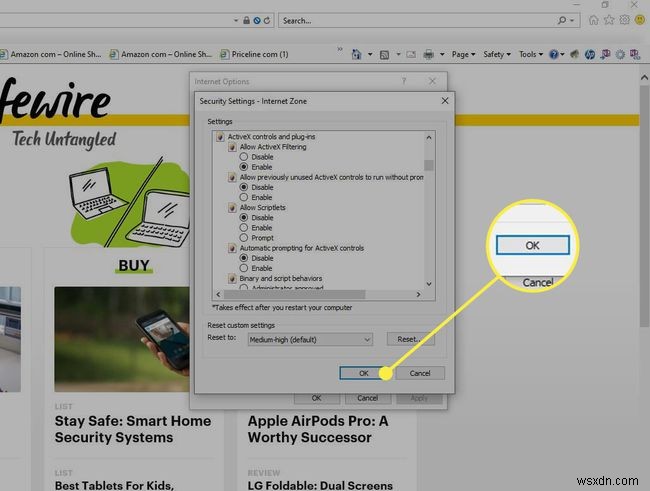The height and width of the screenshot is (491, 650).
Task: Open the Reset to Medium-high dropdown
Action: tap(310, 340)
